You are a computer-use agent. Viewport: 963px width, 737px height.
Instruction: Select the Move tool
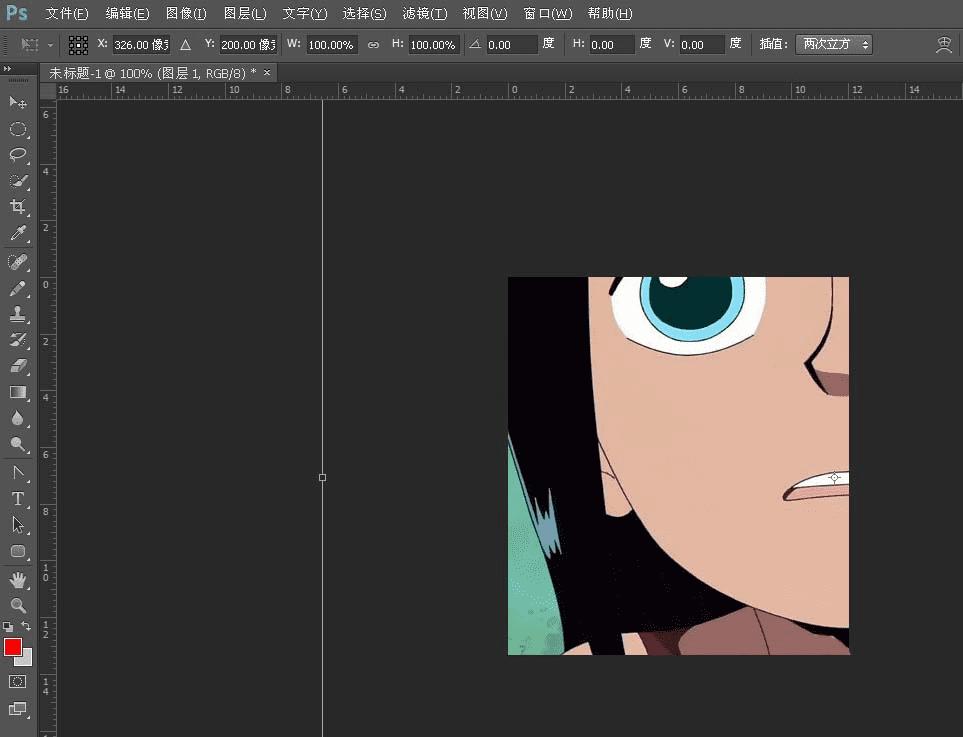(x=18, y=103)
